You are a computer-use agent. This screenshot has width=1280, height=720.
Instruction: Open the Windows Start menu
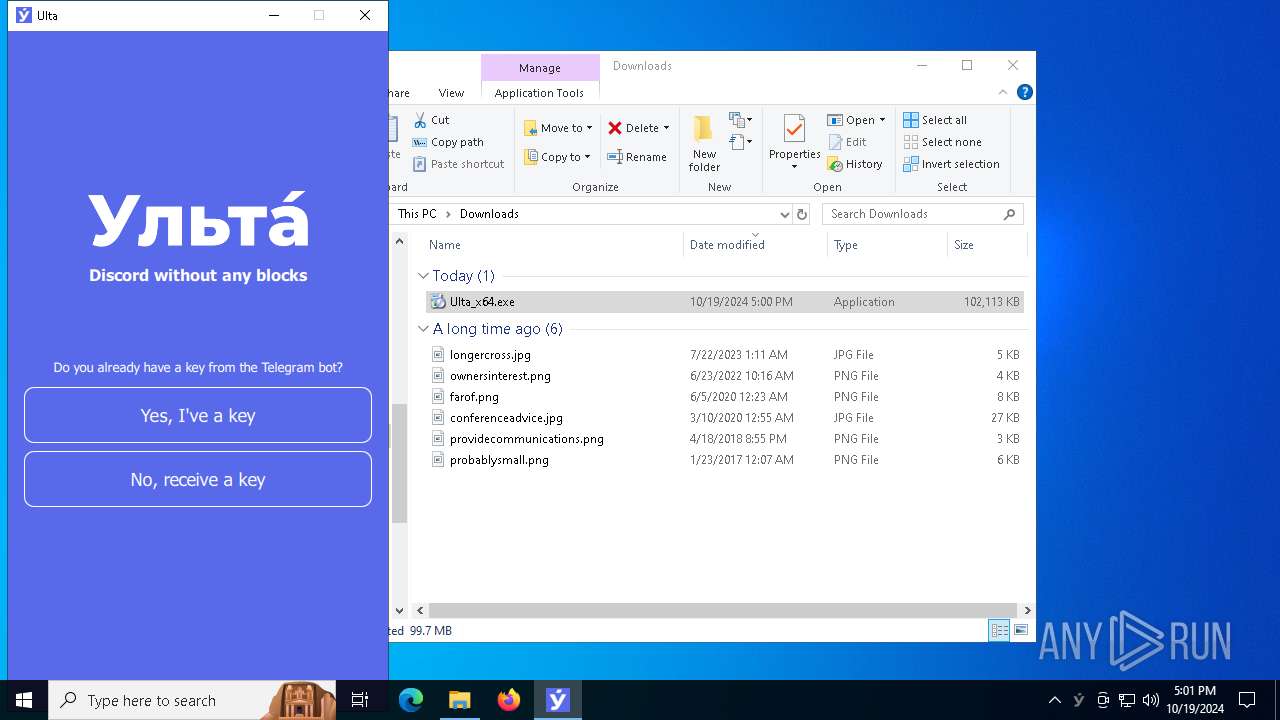pos(24,700)
